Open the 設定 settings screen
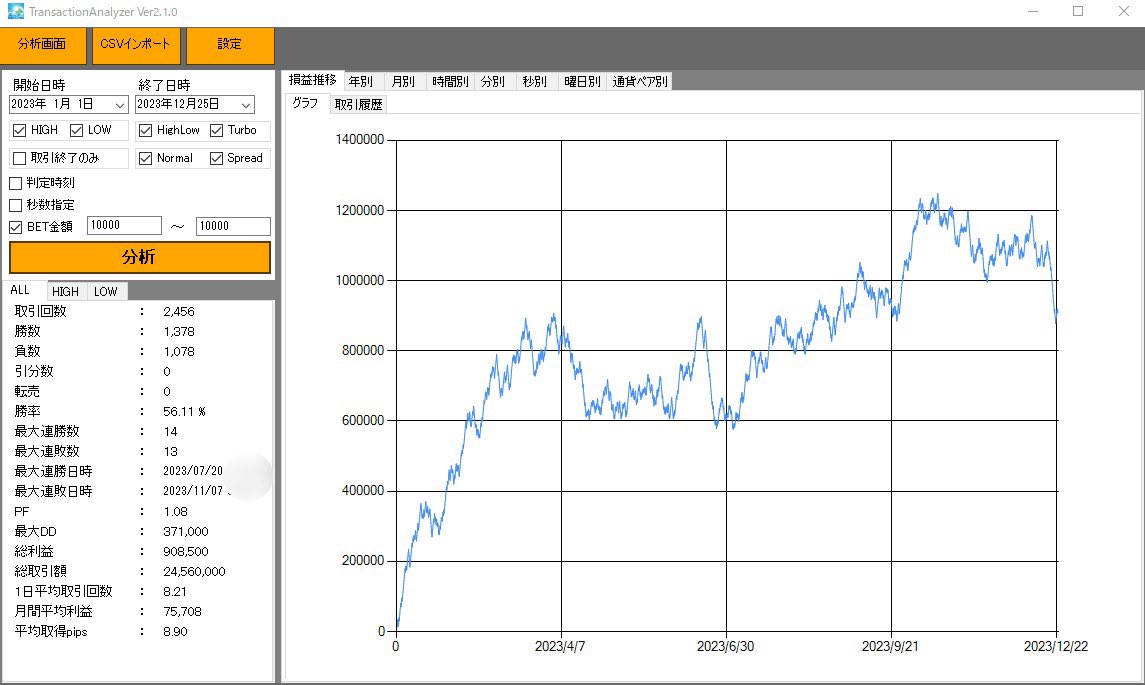Screen dimensions: 1145x685 [230, 45]
